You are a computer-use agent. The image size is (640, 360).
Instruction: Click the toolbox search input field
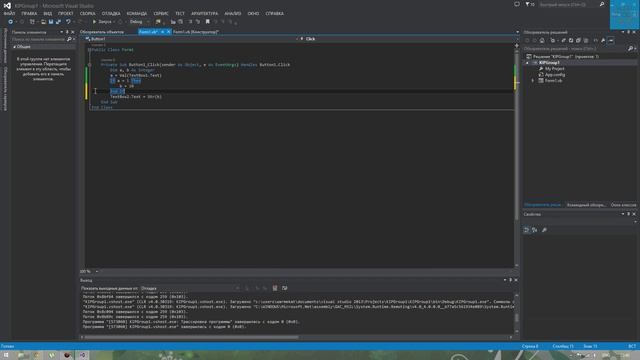[x=38, y=39]
